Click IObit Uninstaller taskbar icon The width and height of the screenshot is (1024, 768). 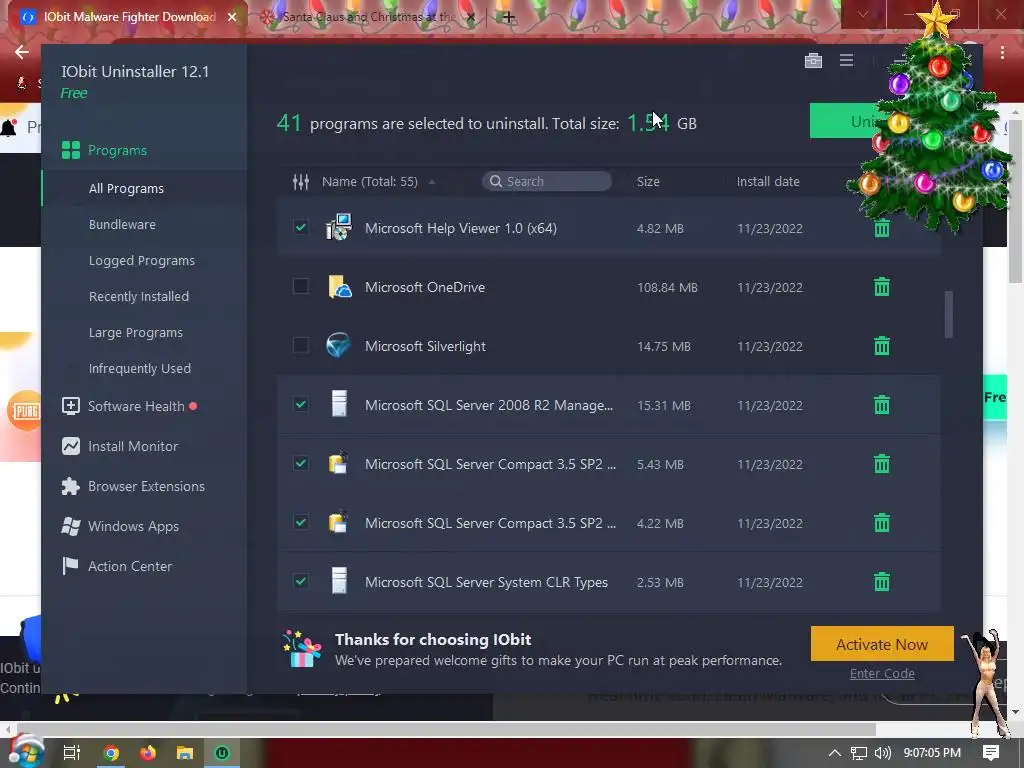[221, 753]
